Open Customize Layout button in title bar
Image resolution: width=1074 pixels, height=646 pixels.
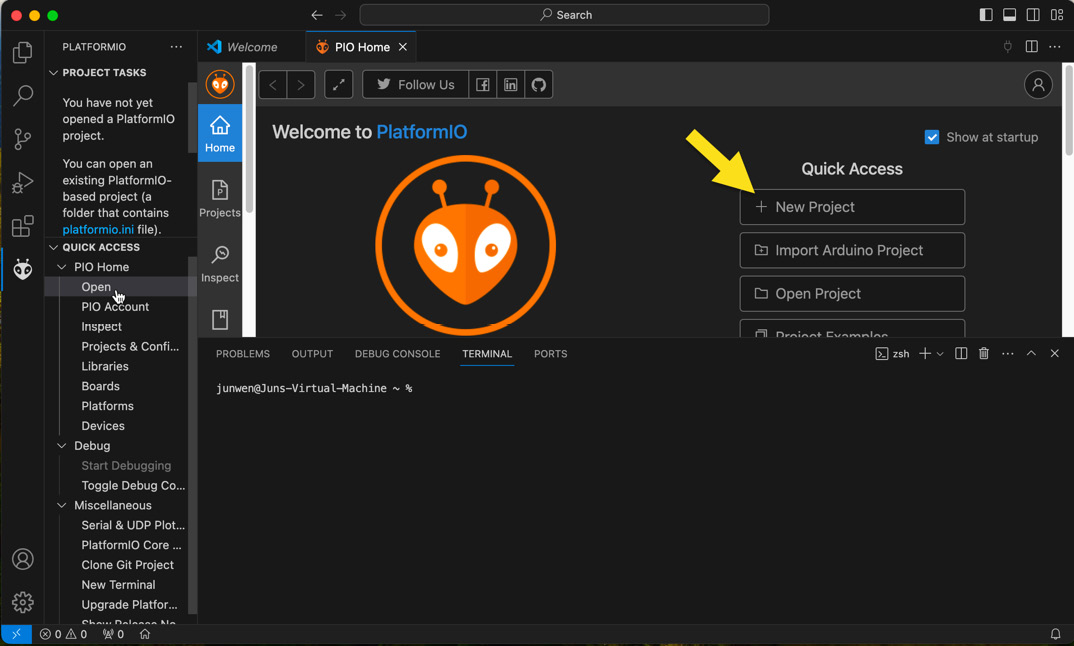pyautogui.click(x=1057, y=15)
